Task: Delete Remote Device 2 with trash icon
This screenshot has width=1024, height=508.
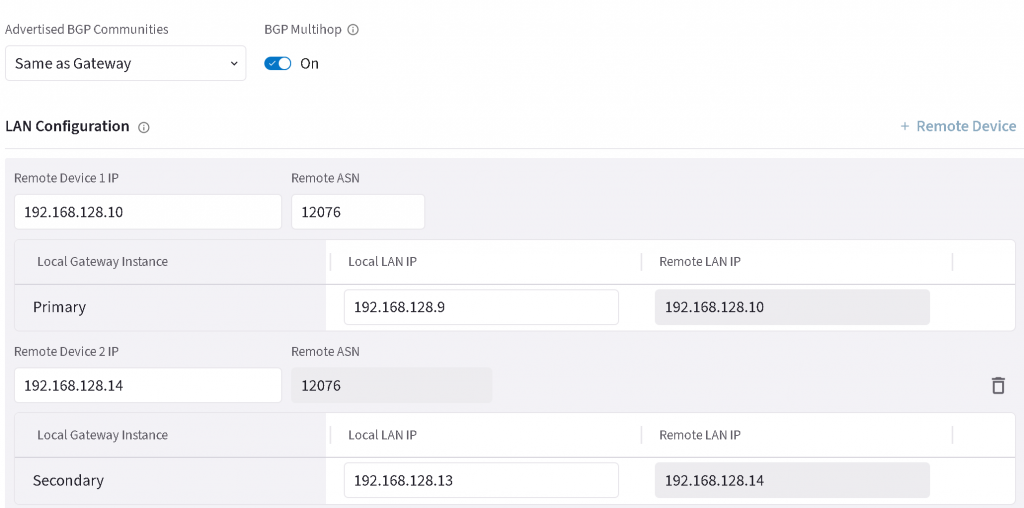Action: [x=997, y=385]
